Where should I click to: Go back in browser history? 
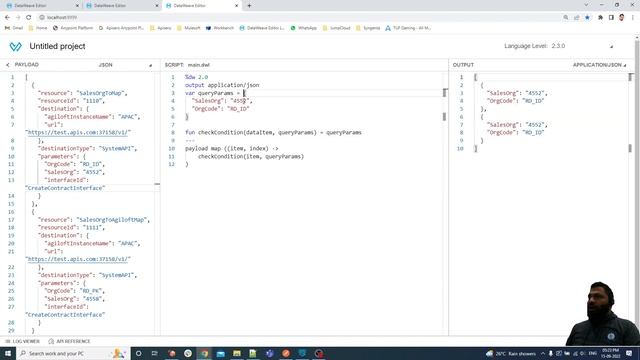[7, 18]
